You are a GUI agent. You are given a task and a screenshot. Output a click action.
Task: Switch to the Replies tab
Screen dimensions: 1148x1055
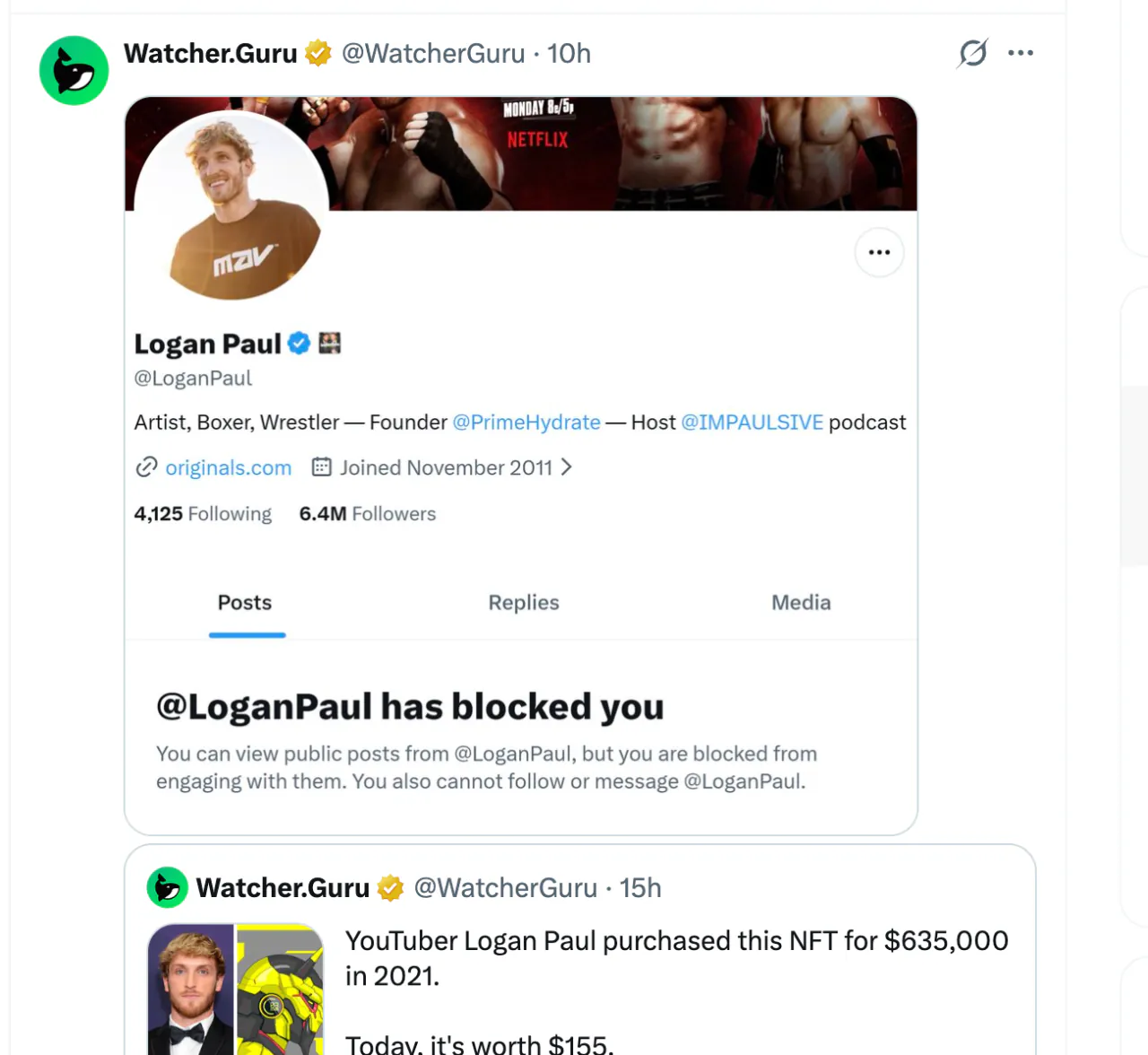(x=524, y=603)
